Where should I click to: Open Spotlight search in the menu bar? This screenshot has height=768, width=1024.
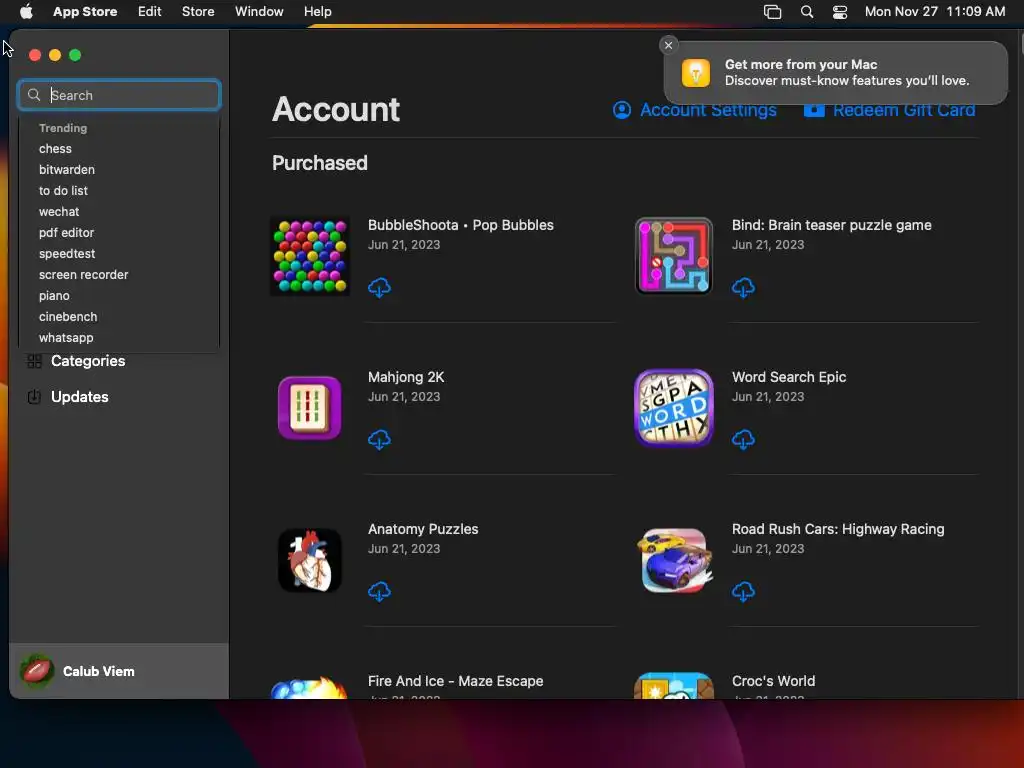click(807, 12)
